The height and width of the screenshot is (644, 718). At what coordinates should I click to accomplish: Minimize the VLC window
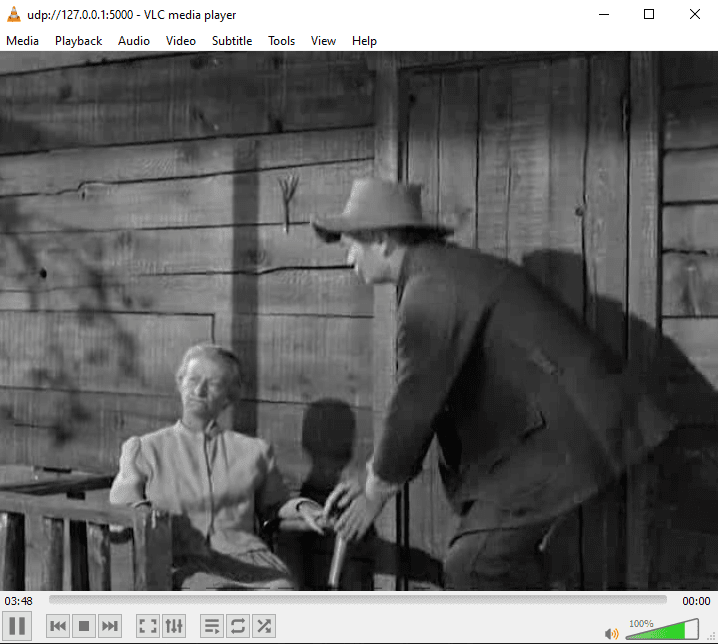click(604, 15)
